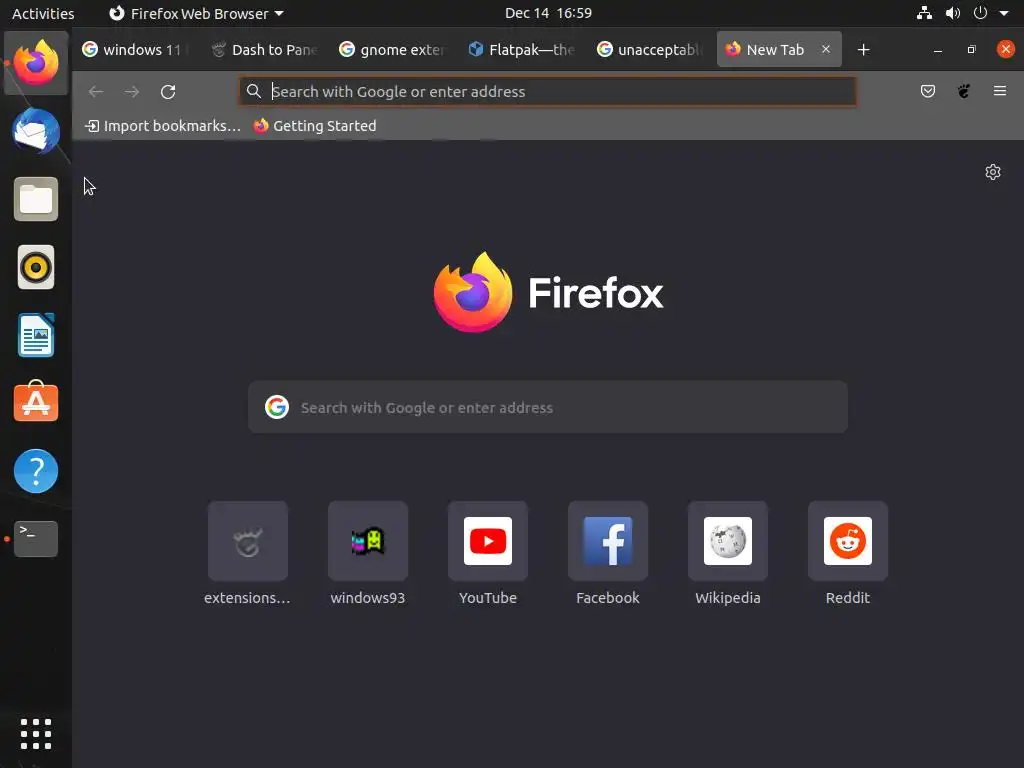Click the Google logo in search box

coord(277,407)
